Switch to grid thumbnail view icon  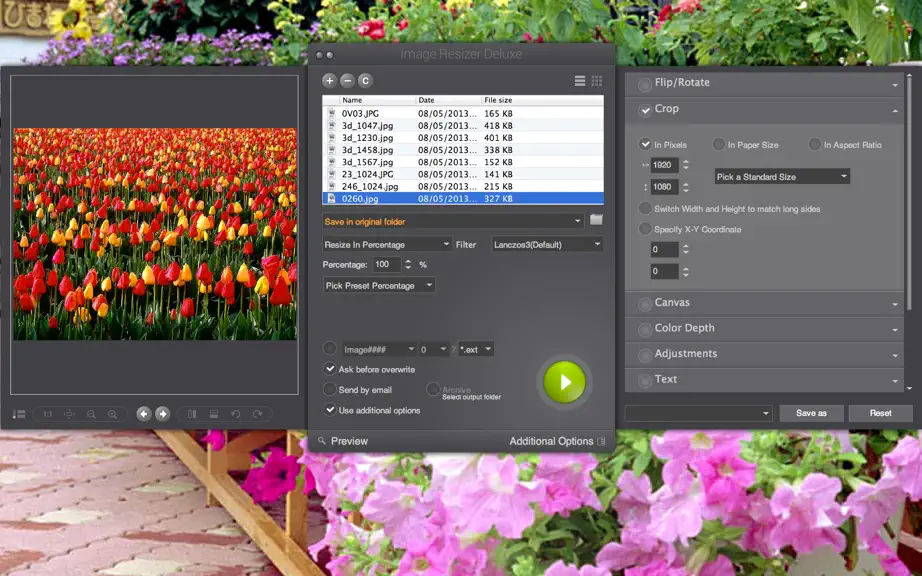tap(597, 81)
